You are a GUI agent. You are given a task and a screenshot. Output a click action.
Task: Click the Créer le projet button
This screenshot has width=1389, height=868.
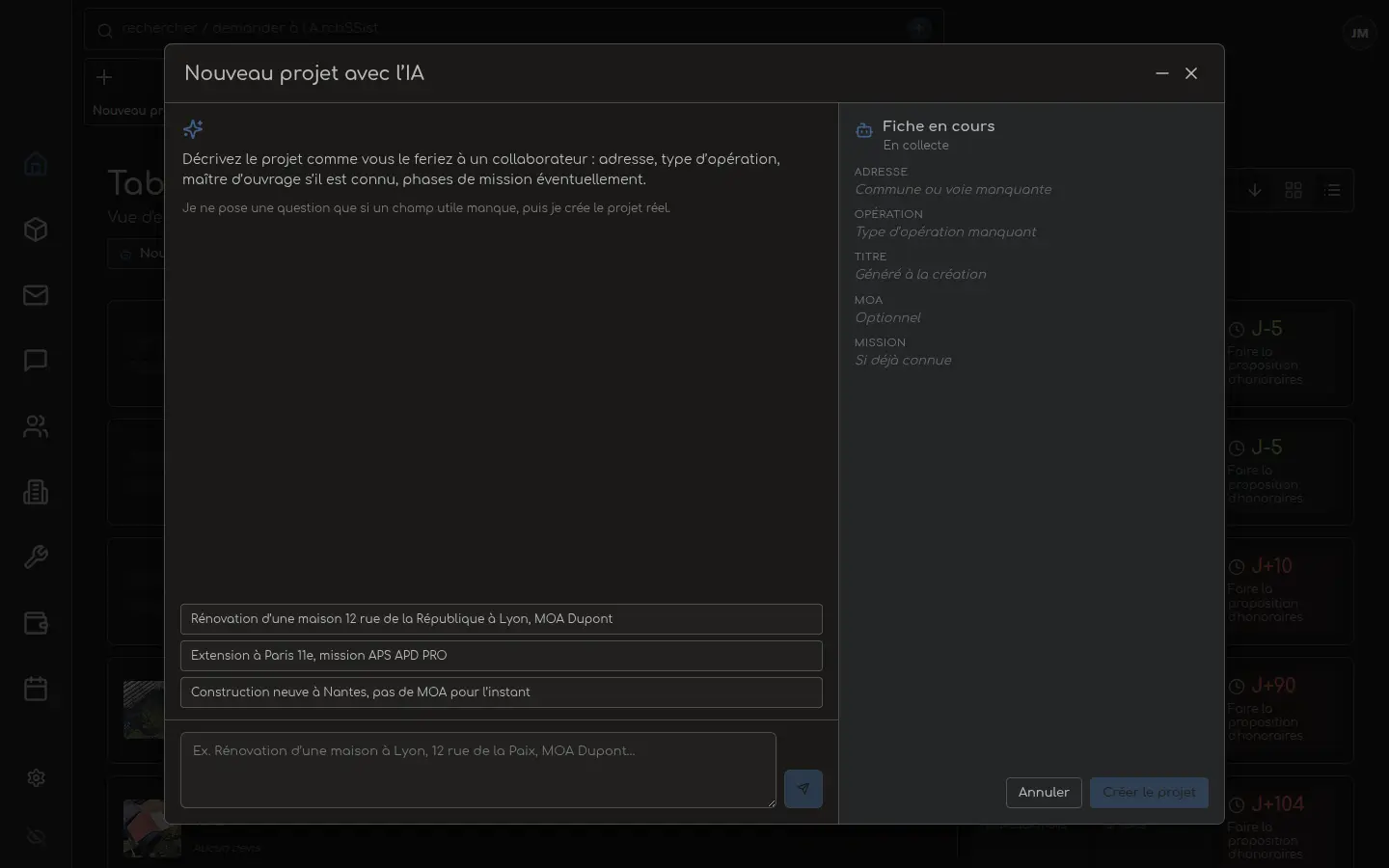point(1149,793)
